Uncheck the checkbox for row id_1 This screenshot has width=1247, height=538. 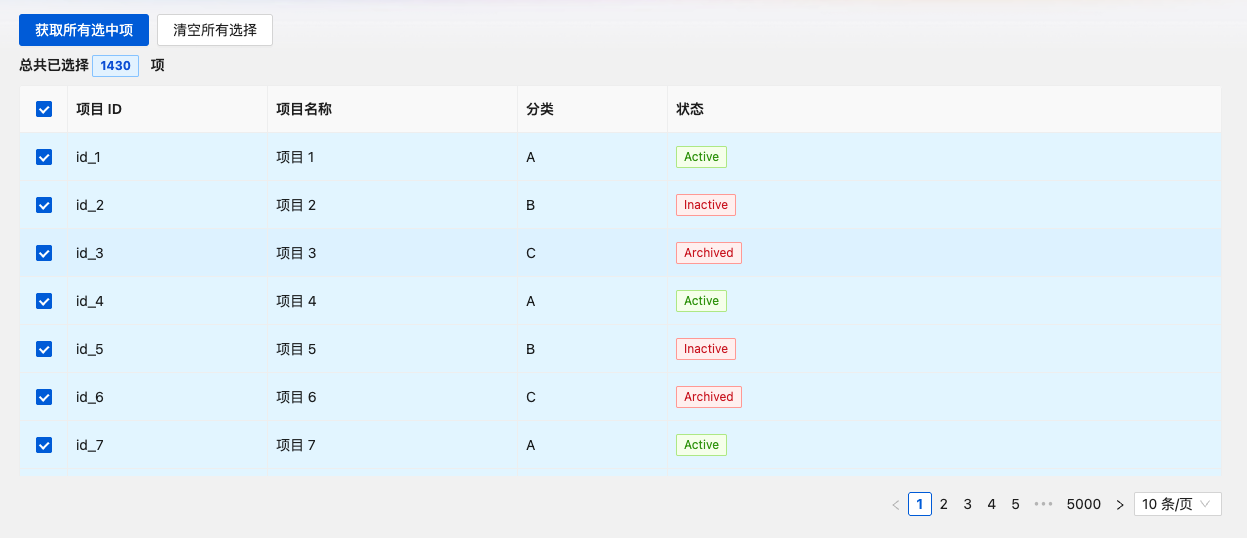[x=44, y=157]
